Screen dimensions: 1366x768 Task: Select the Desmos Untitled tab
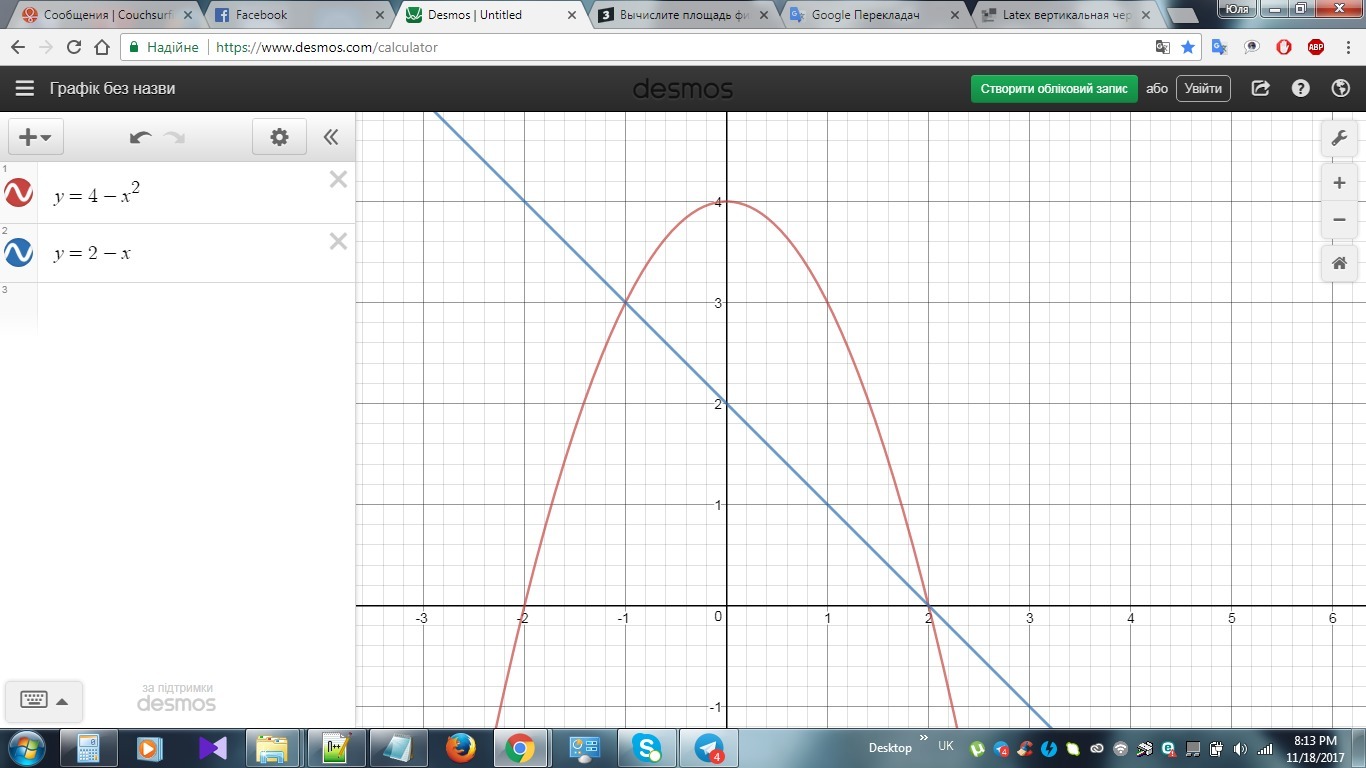(x=490, y=15)
